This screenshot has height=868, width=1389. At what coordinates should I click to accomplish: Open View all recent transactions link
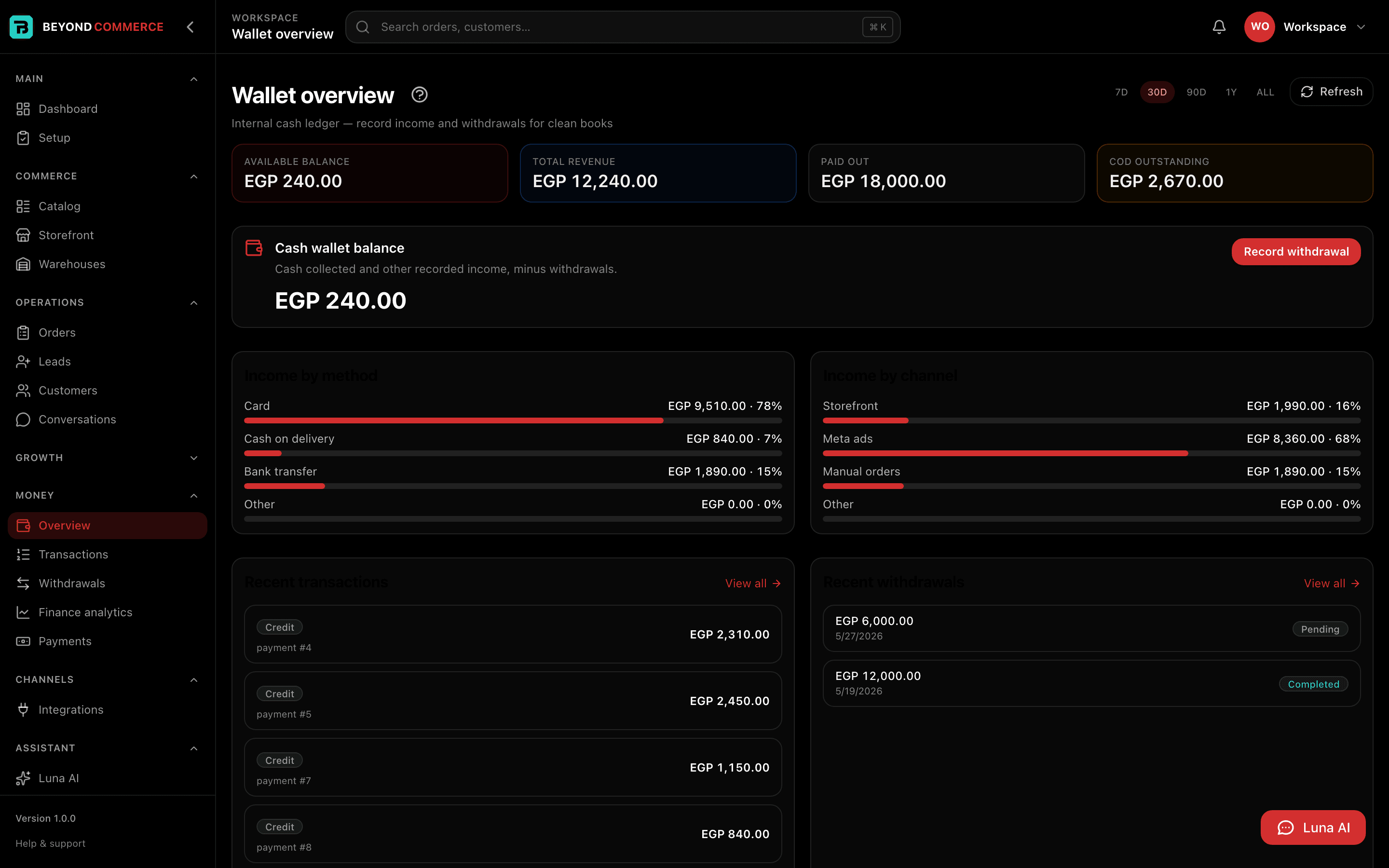coord(753,583)
